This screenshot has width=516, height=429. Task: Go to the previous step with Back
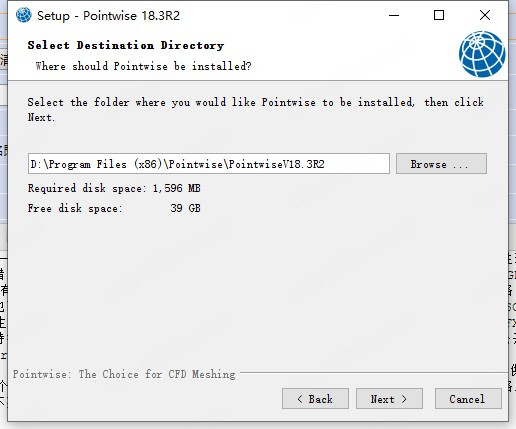(x=315, y=399)
